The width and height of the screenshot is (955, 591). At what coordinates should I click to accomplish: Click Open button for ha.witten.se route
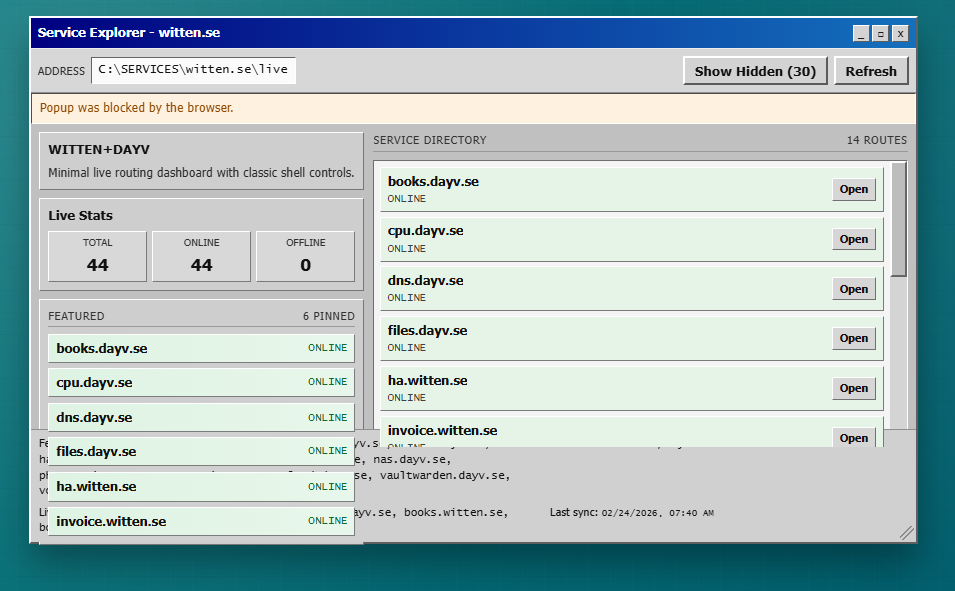click(x=853, y=388)
